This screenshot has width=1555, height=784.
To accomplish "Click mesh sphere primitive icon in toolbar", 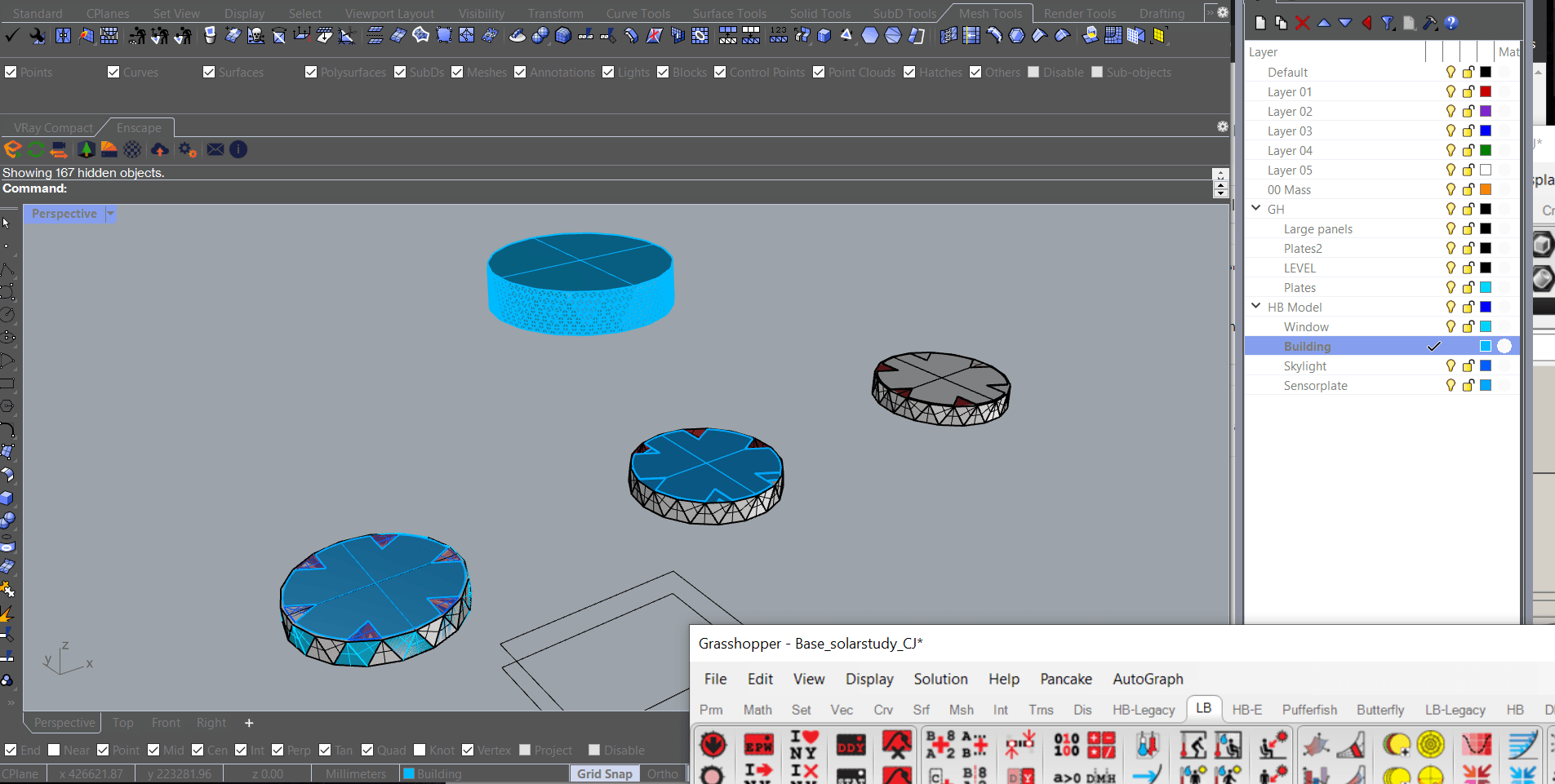I will pos(540,35).
